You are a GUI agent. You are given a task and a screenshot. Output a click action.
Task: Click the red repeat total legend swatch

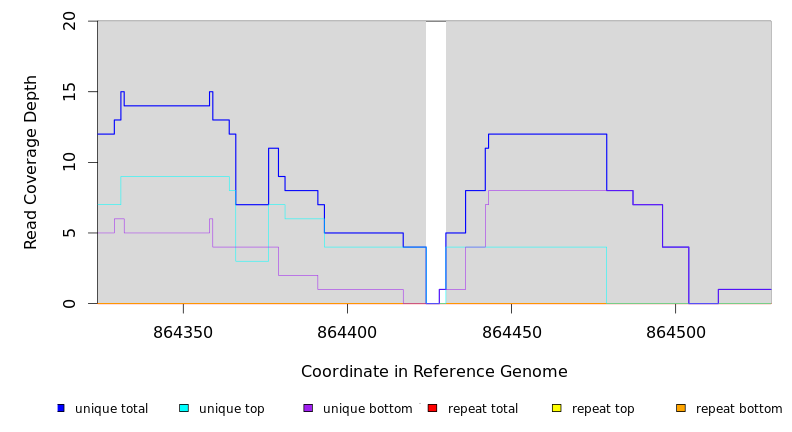pyautogui.click(x=432, y=408)
